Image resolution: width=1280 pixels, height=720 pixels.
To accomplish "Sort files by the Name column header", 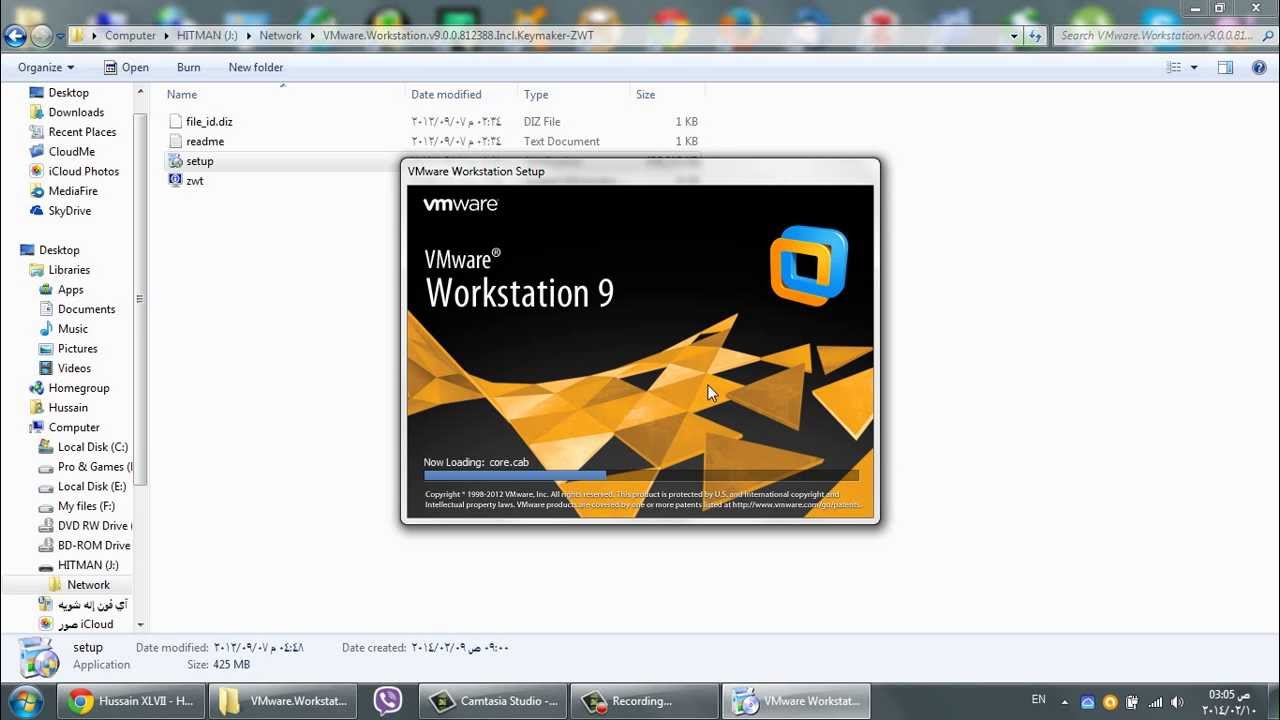I will [x=284, y=94].
